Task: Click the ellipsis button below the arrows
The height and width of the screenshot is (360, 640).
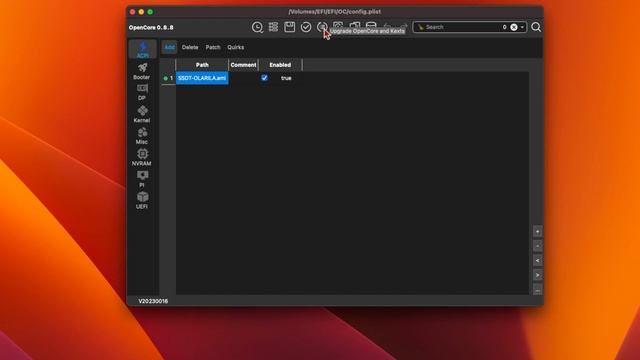Action: [538, 290]
